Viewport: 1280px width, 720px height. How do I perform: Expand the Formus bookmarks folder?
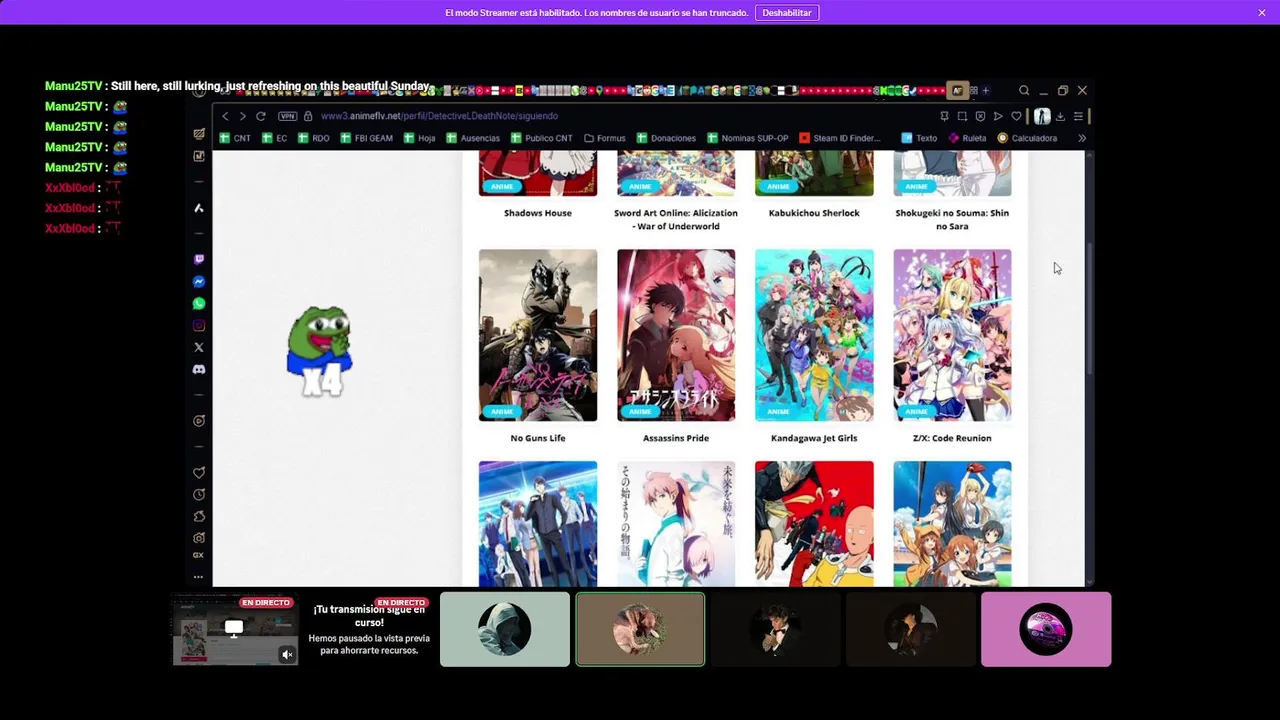(x=604, y=138)
